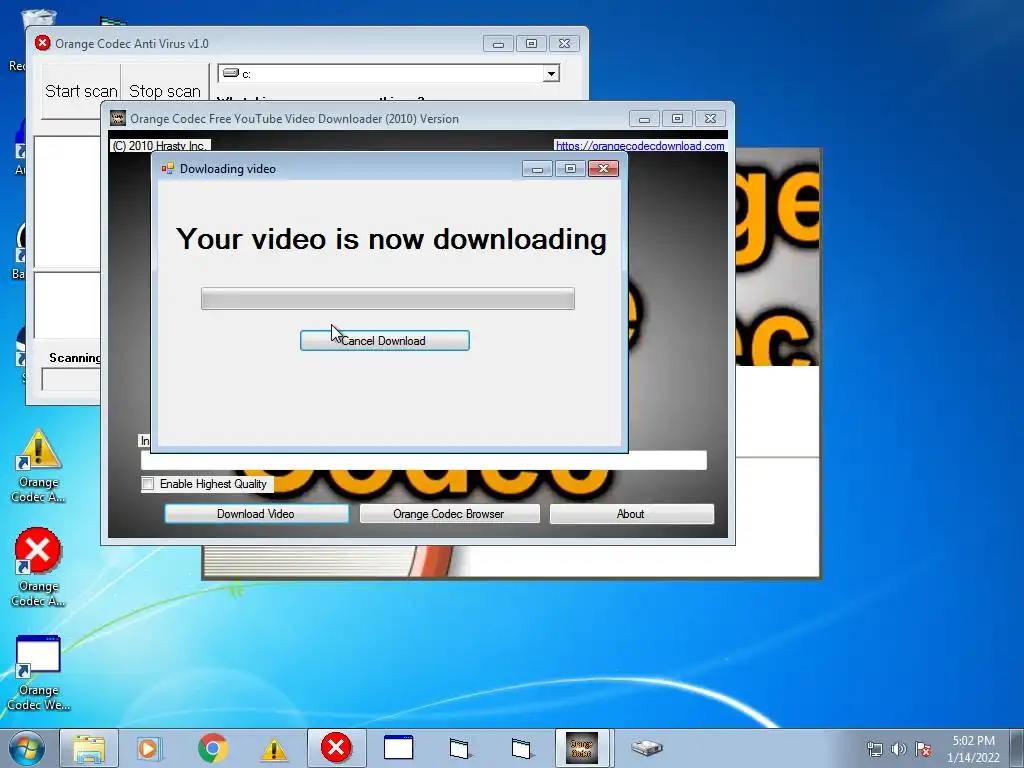Click the downloader title bar icon
This screenshot has height=768, width=1024.
point(118,118)
